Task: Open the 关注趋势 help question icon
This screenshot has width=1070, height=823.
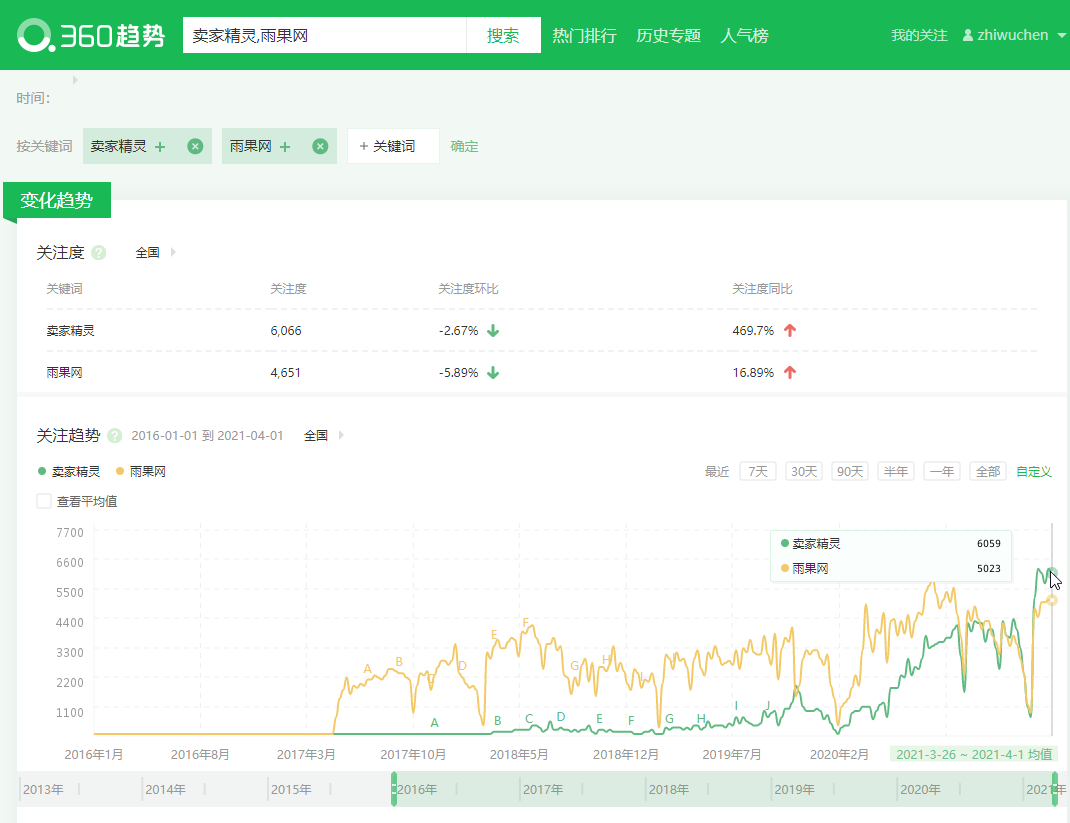Action: (115, 436)
